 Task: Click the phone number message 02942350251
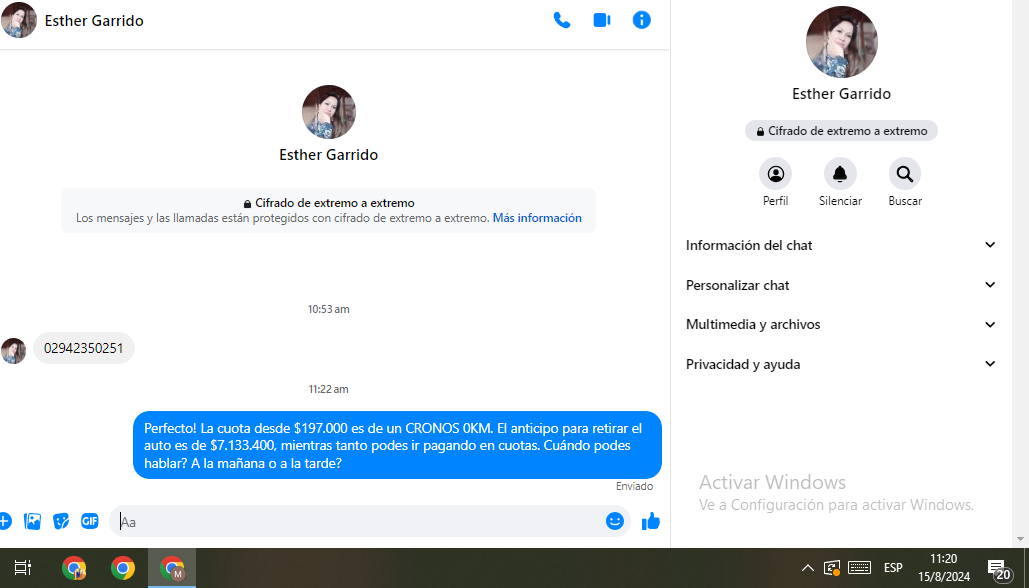pyautogui.click(x=84, y=348)
